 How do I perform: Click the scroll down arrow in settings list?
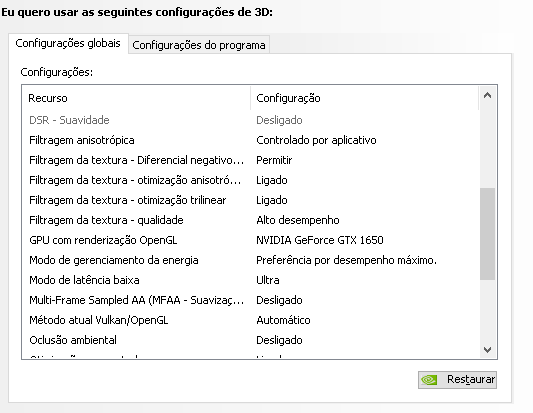[487, 349]
